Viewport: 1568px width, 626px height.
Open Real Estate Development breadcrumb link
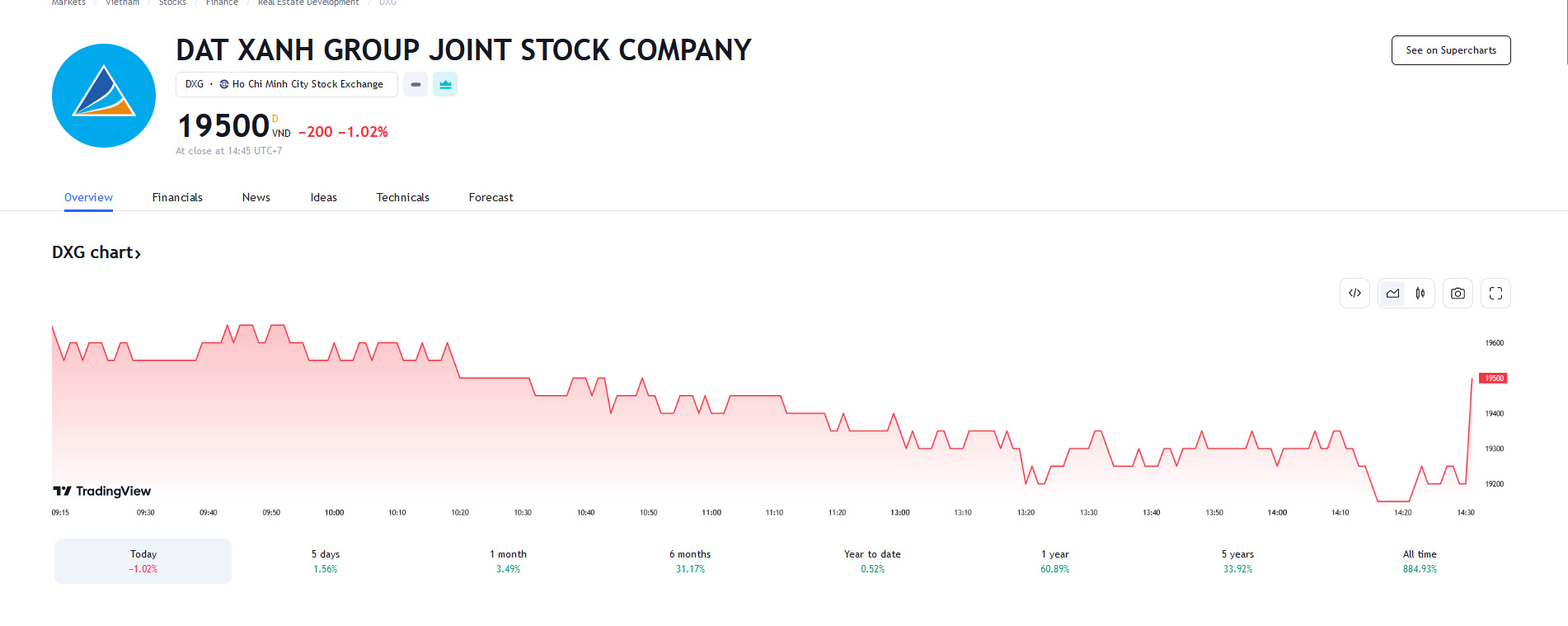[308, 3]
